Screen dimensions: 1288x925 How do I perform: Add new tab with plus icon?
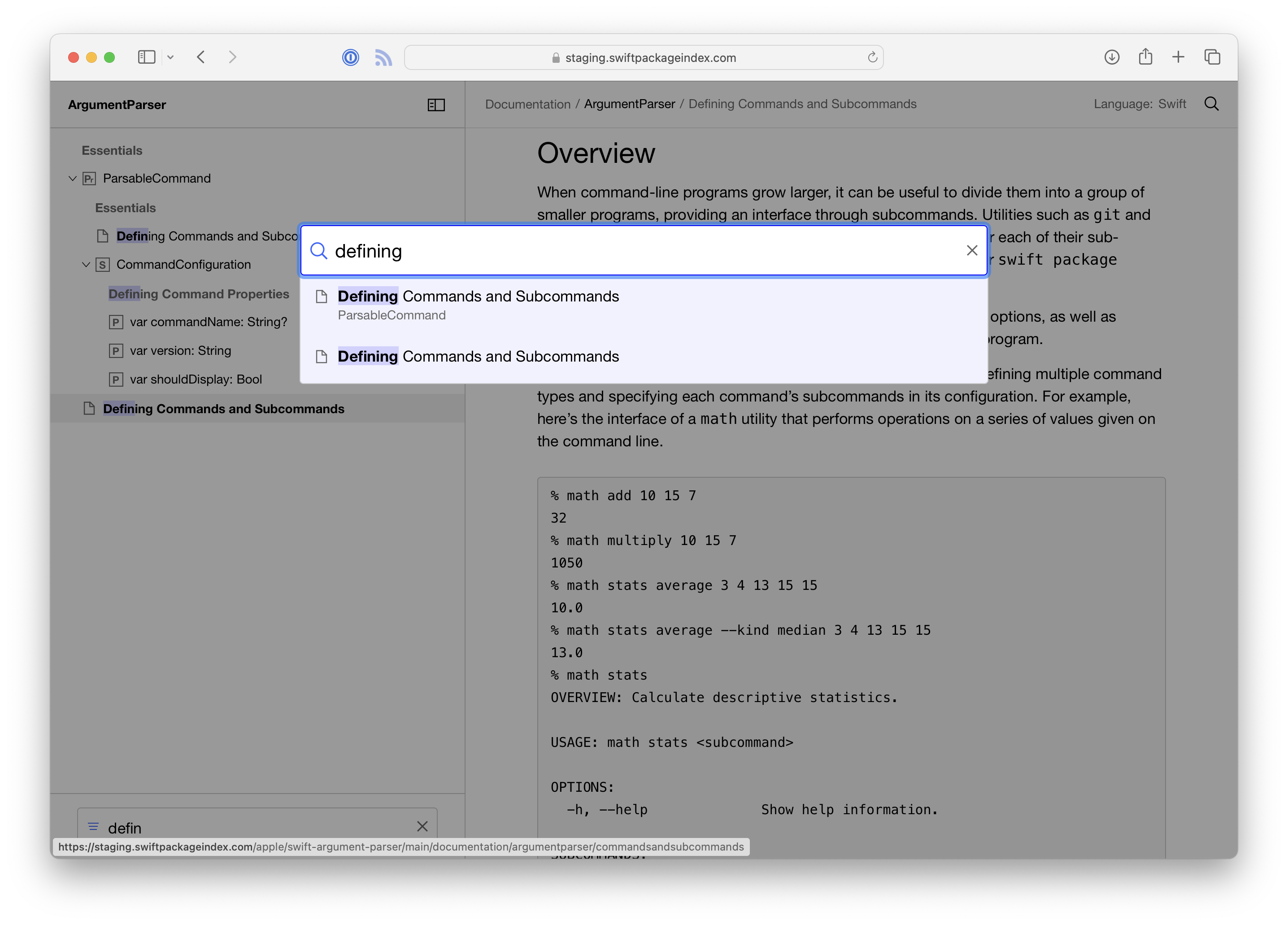pyautogui.click(x=1178, y=57)
